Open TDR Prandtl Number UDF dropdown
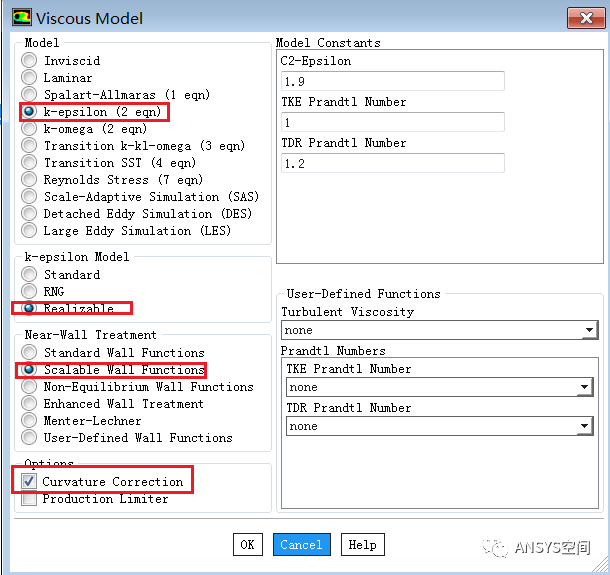 pos(440,426)
